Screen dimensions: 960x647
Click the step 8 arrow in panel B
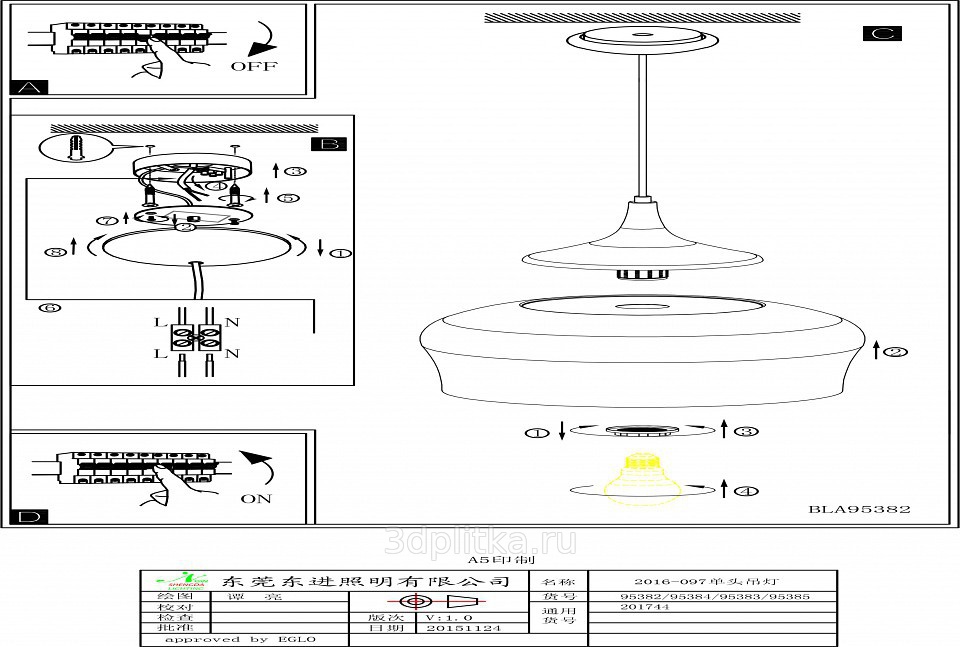[x=60, y=249]
